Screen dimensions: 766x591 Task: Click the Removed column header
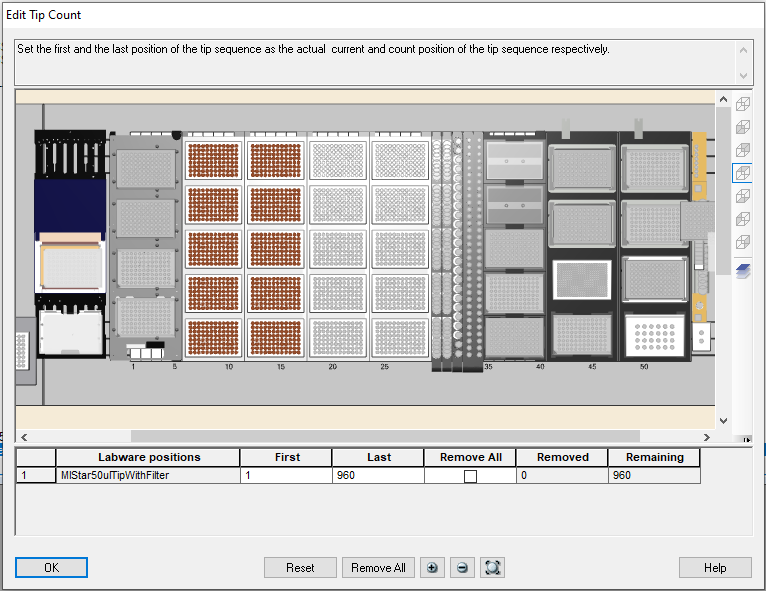pos(562,457)
